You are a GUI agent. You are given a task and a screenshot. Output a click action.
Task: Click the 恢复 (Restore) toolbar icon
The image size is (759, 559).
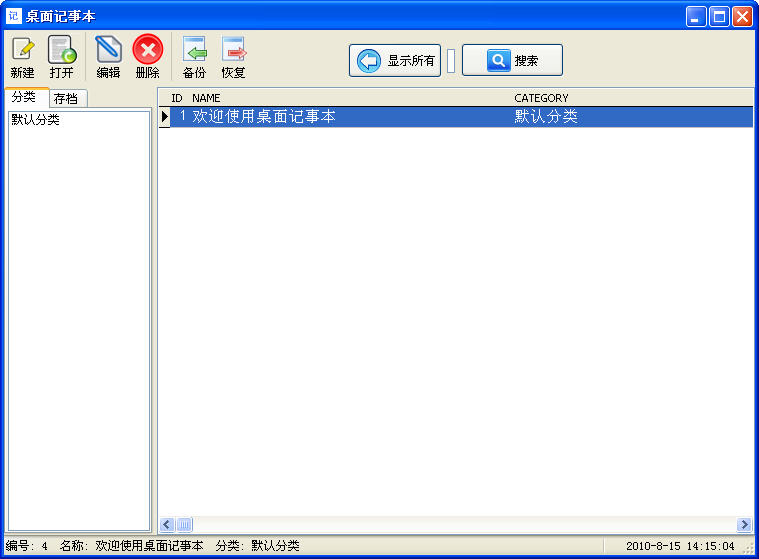pos(233,50)
